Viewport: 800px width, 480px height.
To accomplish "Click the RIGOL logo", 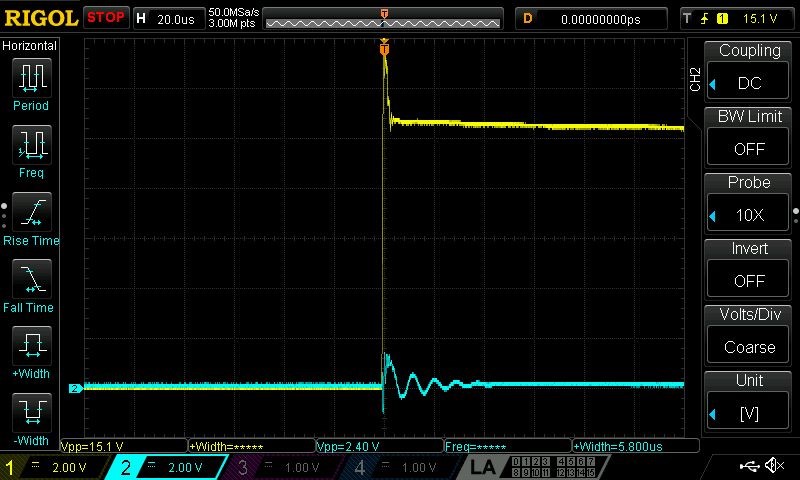I will [x=40, y=18].
